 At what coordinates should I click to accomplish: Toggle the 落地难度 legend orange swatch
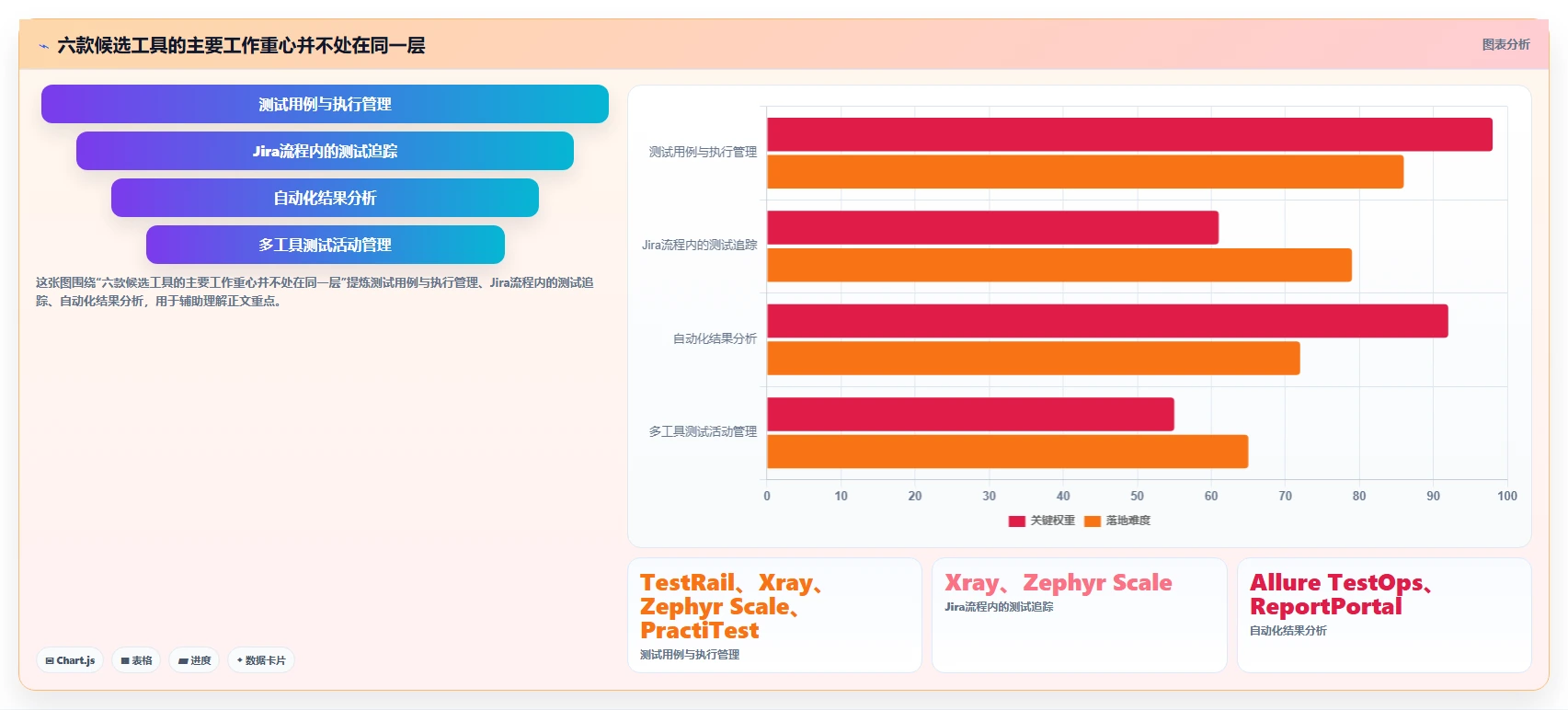(x=1093, y=521)
